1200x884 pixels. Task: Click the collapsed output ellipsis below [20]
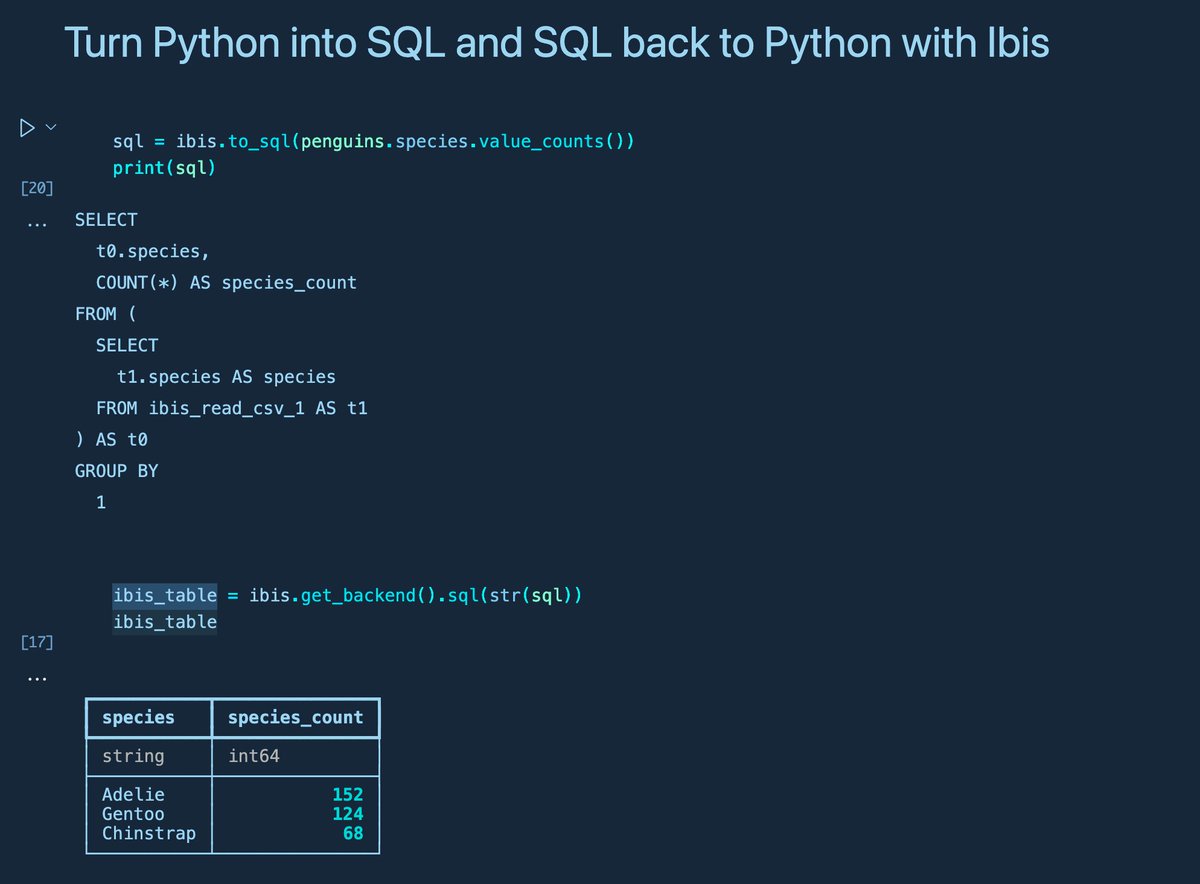tap(37, 222)
